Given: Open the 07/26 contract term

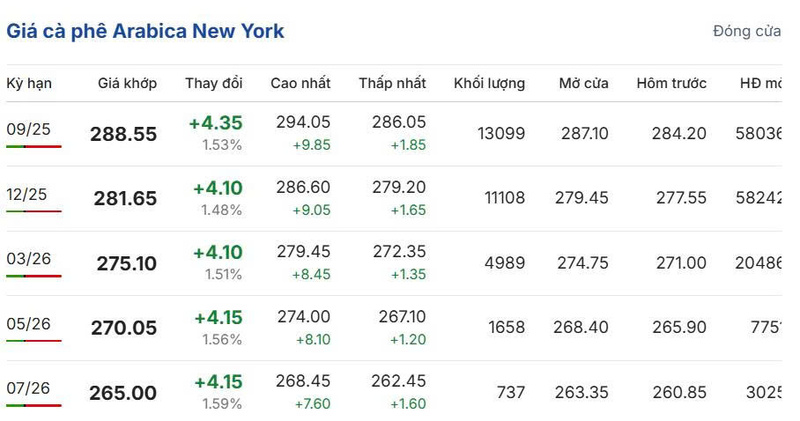Looking at the screenshot, I should point(28,388).
